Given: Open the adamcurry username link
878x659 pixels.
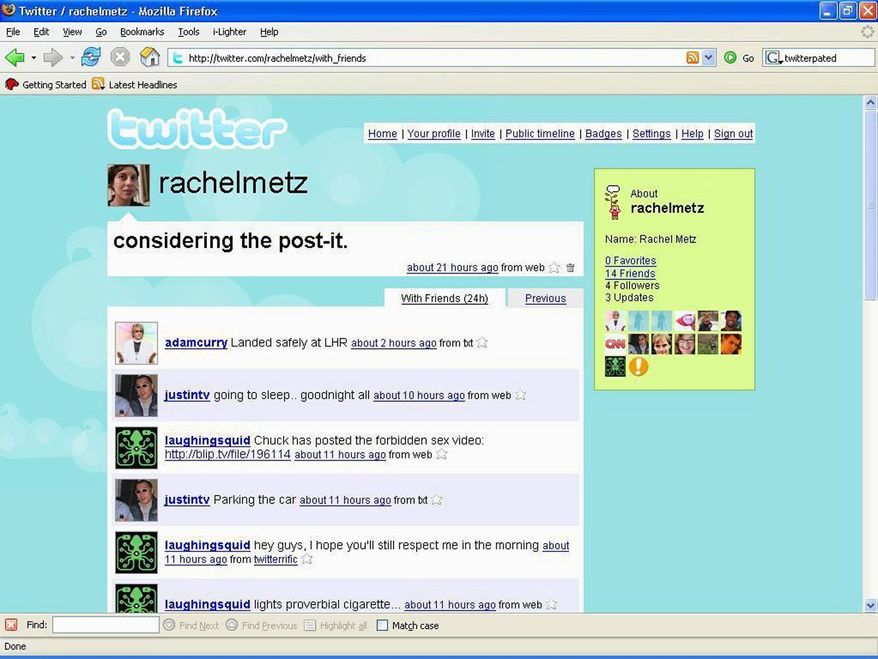Looking at the screenshot, I should pyautogui.click(x=196, y=343).
